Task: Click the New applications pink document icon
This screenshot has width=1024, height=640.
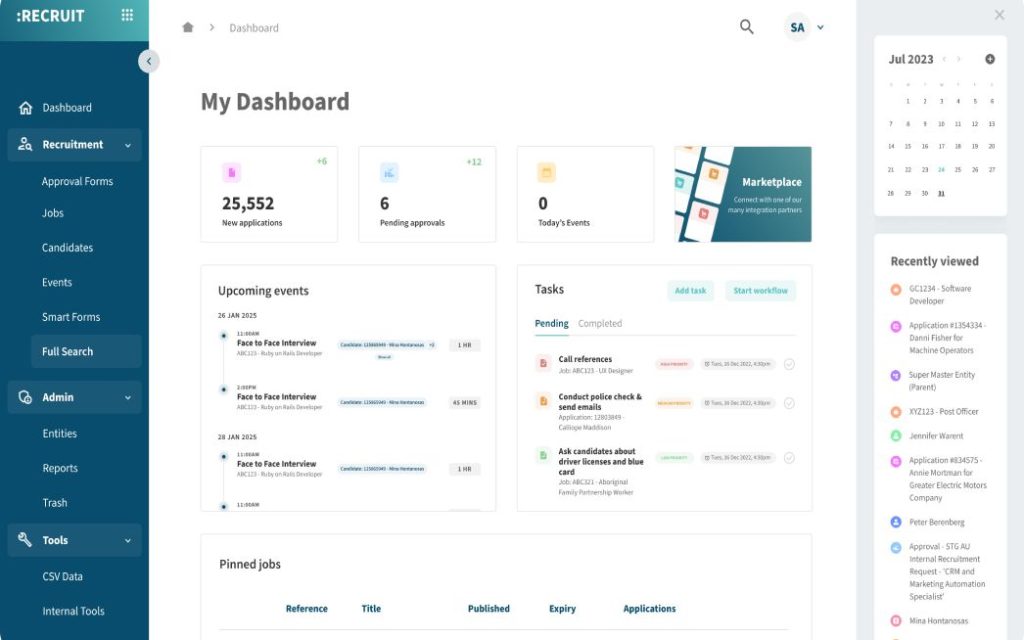Action: [x=231, y=173]
